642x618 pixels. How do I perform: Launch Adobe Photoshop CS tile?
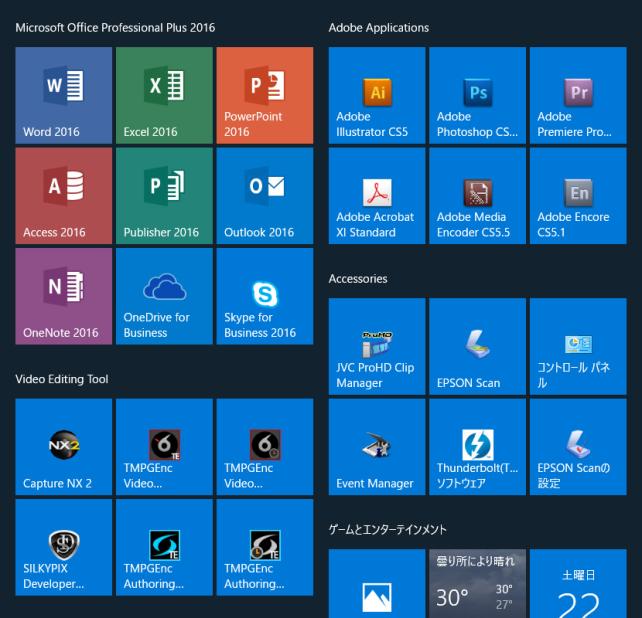(x=477, y=95)
